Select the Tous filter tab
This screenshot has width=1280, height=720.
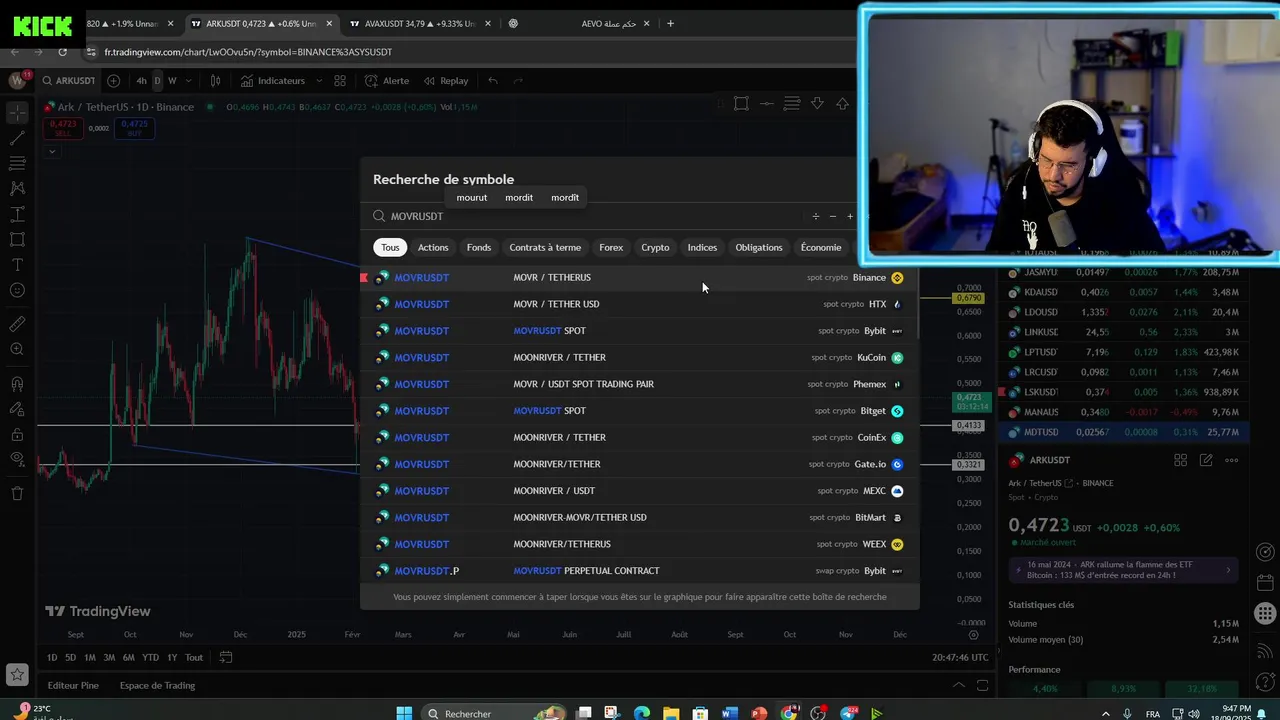click(x=390, y=247)
